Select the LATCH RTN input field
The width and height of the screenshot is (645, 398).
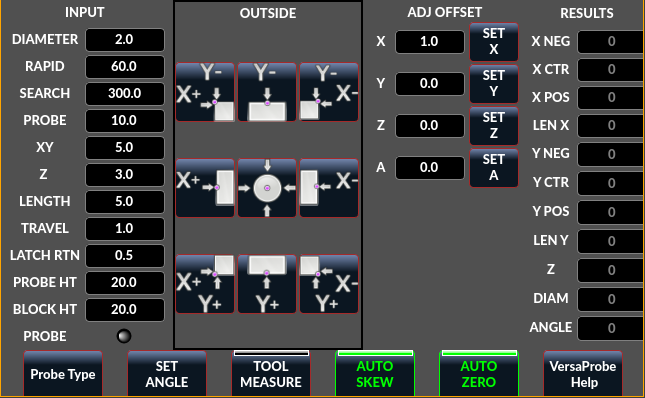[x=125, y=255]
